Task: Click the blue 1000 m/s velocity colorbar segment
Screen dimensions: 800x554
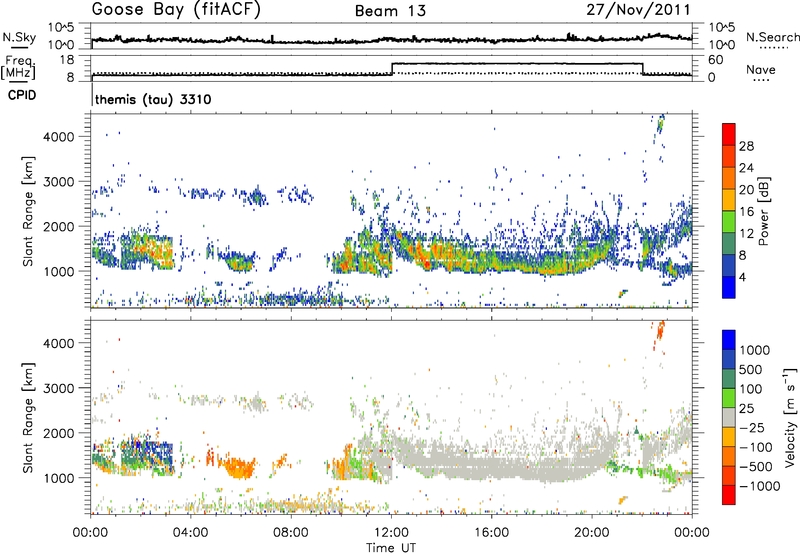Action: click(729, 340)
